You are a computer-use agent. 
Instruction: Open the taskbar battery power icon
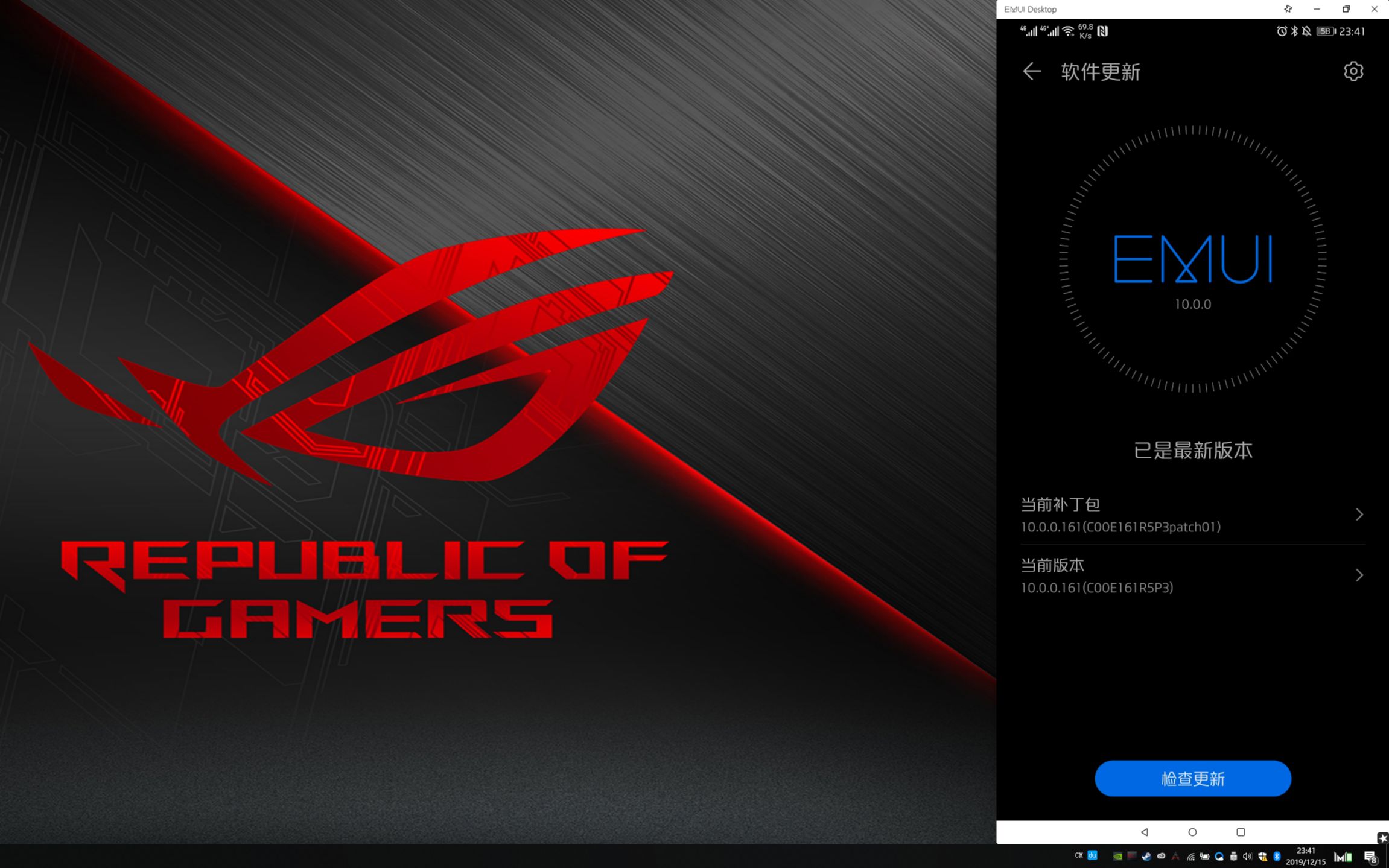[1204, 856]
